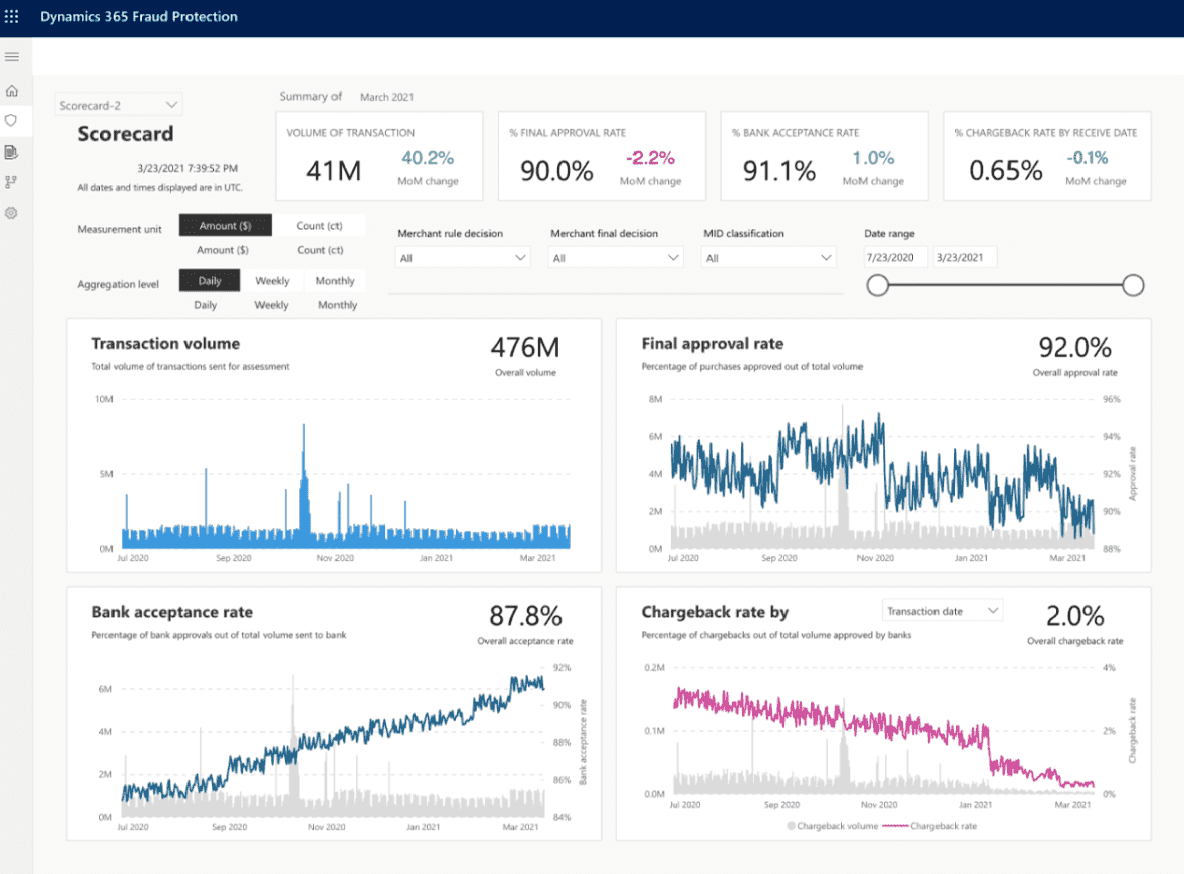Click the March 2021 summary label
1184x874 pixels.
click(x=387, y=97)
